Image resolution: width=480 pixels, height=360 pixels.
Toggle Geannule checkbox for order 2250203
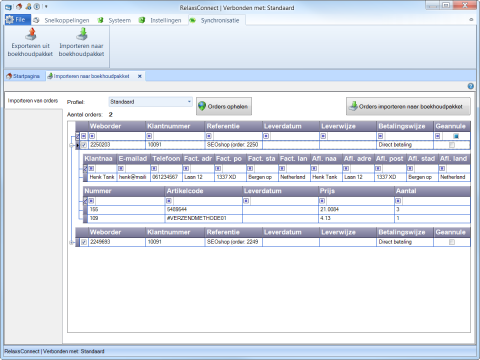452,145
